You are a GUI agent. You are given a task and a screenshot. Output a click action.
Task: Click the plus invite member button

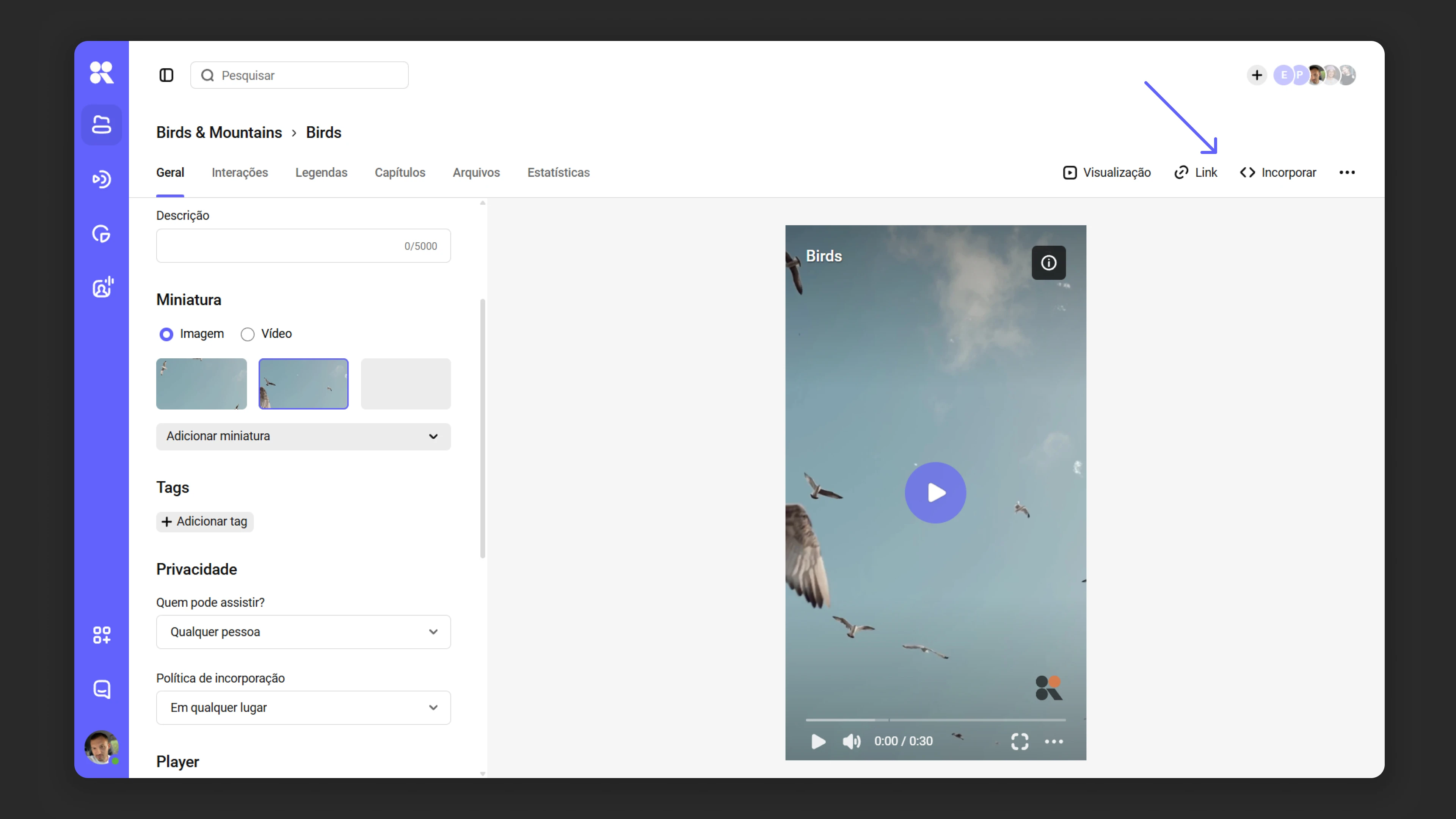pos(1257,75)
